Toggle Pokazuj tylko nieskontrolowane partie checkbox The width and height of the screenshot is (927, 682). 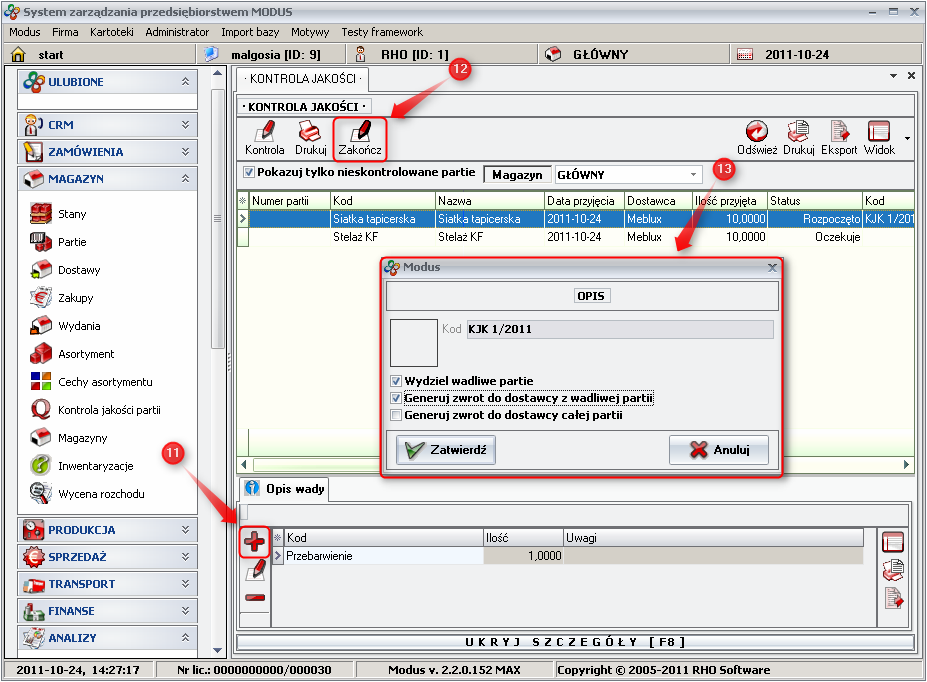pyautogui.click(x=249, y=172)
